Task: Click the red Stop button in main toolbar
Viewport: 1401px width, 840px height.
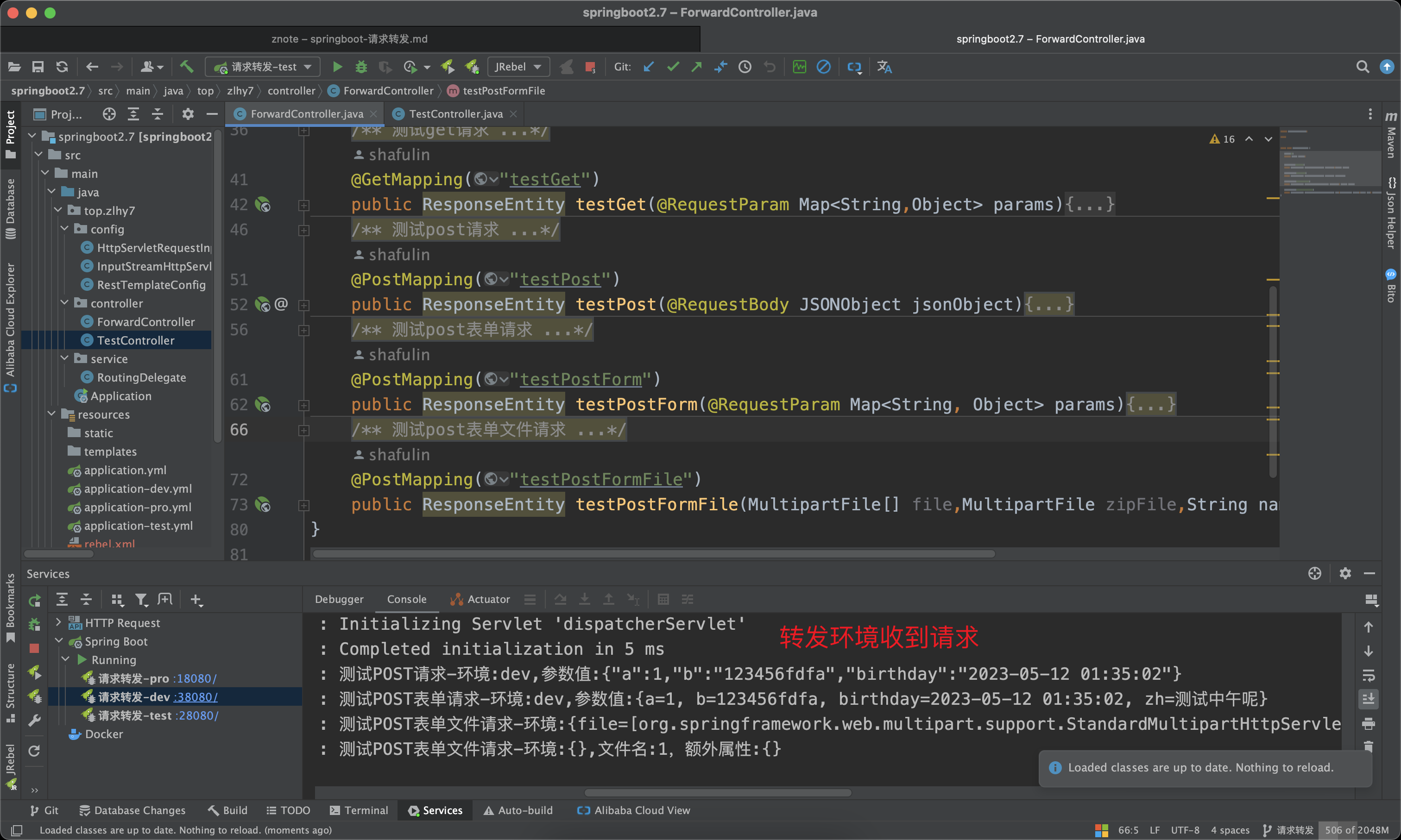Action: (x=589, y=67)
